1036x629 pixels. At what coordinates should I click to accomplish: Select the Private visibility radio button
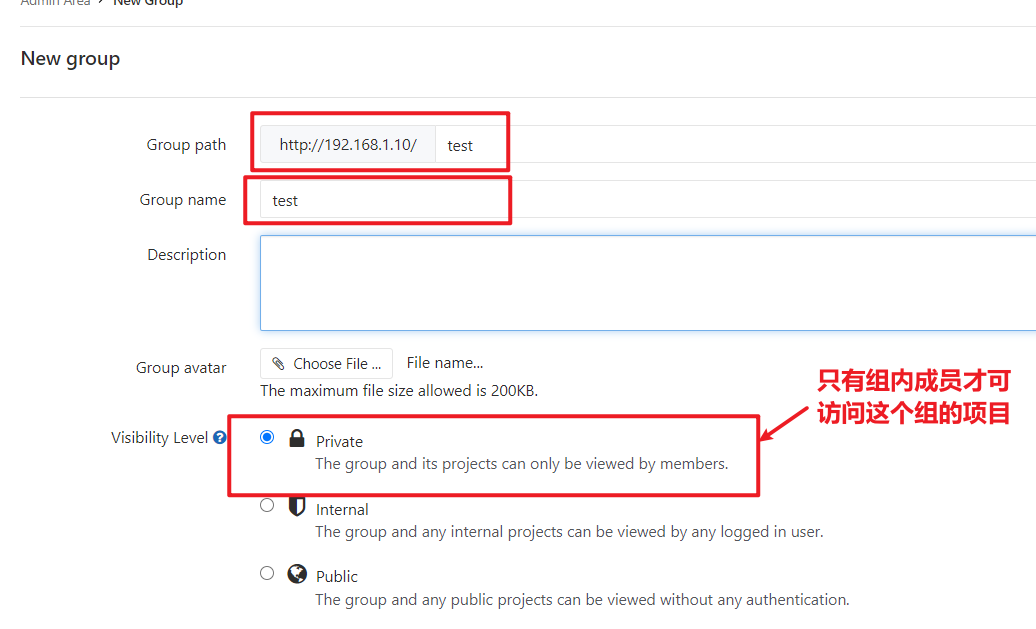(x=267, y=437)
